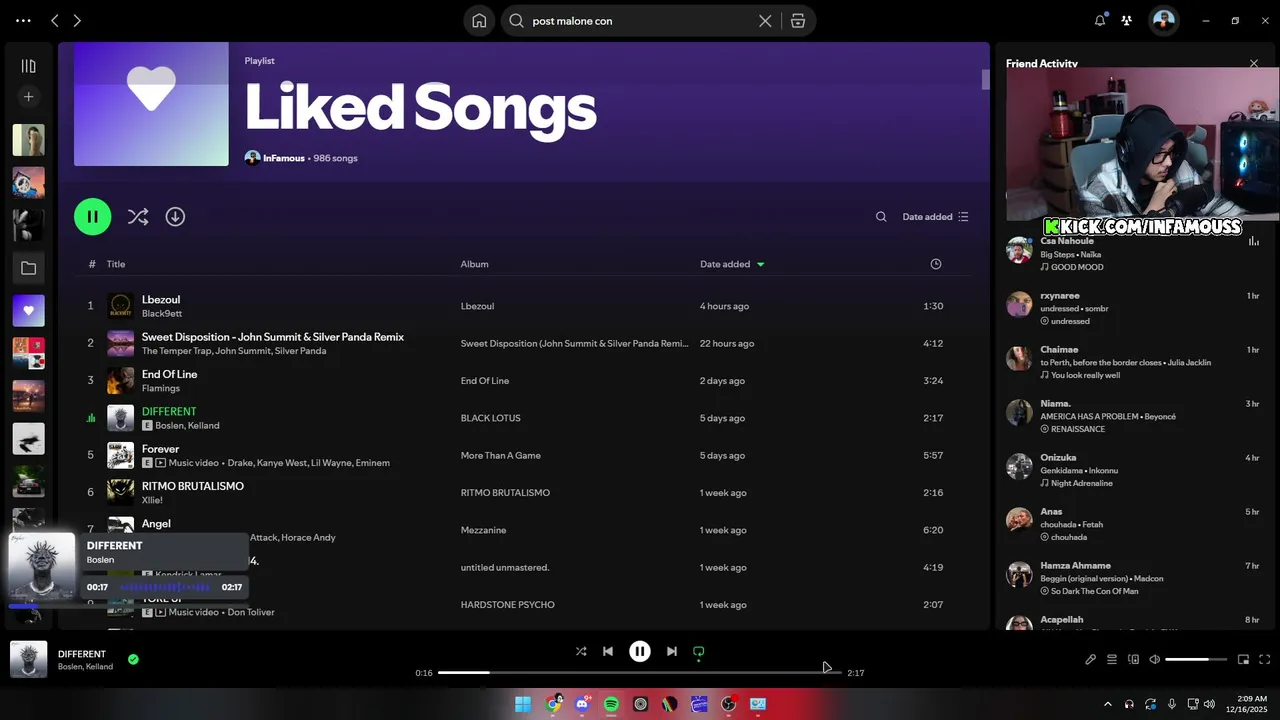The width and height of the screenshot is (1280, 720).
Task: Seek on the song progress bar
Action: pyautogui.click(x=640, y=673)
